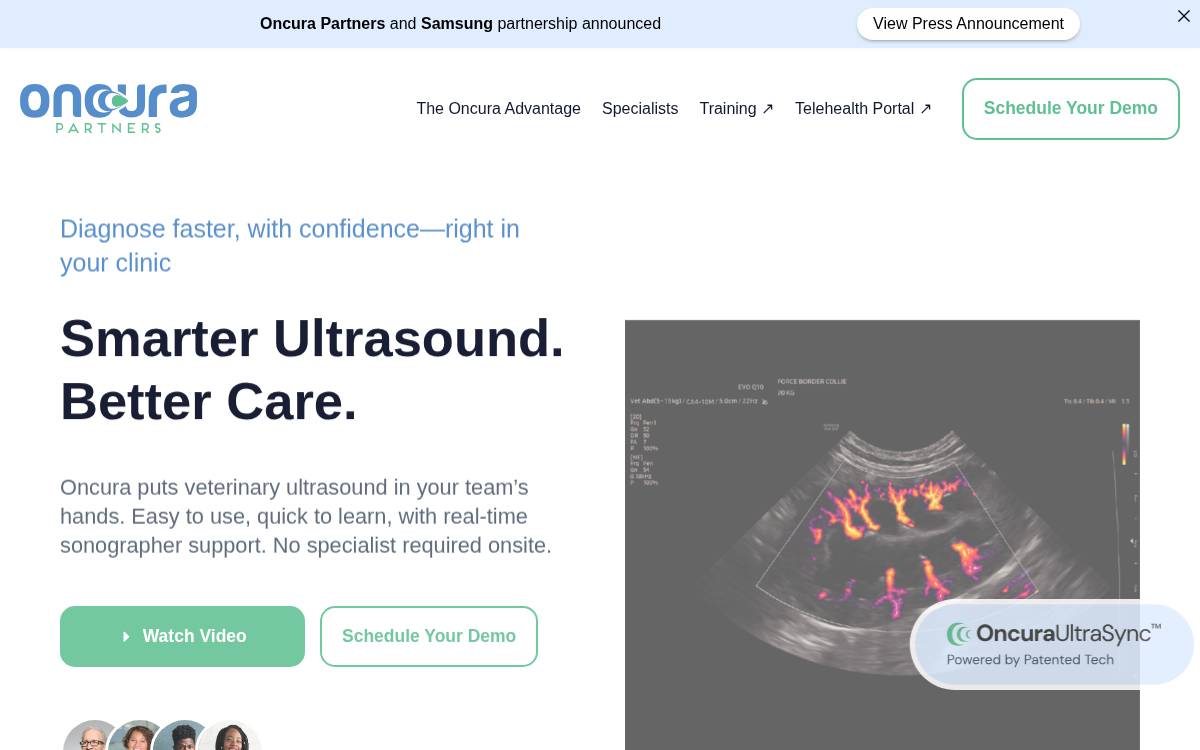The width and height of the screenshot is (1200, 750).
Task: Open The Oncura Advantage menu item
Action: (x=498, y=108)
